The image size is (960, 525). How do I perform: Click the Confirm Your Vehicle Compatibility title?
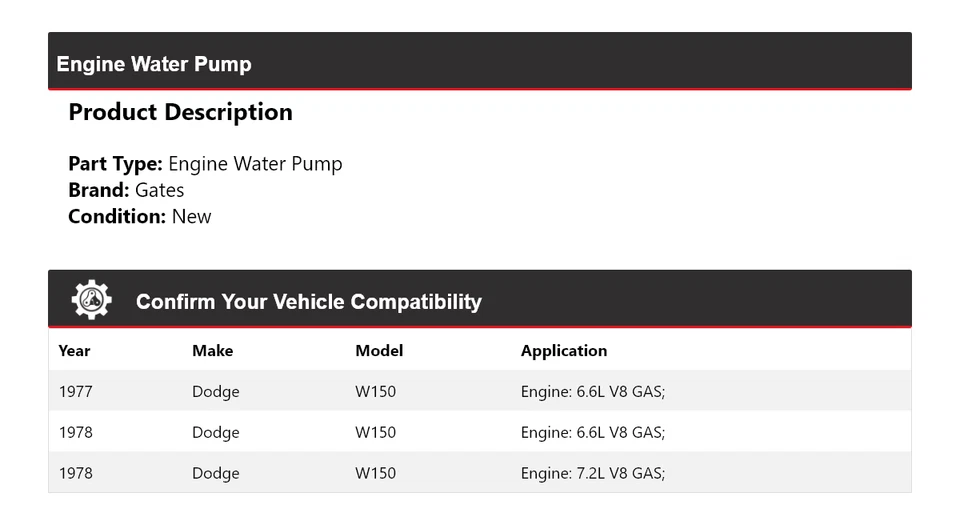pos(308,302)
